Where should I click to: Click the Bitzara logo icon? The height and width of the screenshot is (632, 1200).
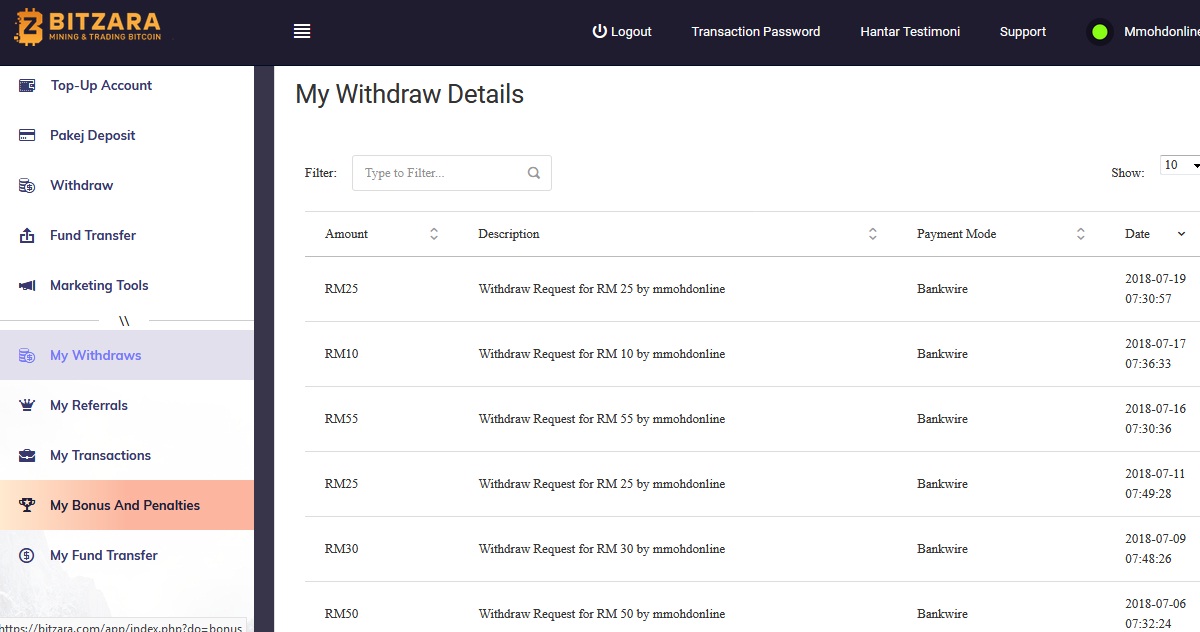coord(28,26)
